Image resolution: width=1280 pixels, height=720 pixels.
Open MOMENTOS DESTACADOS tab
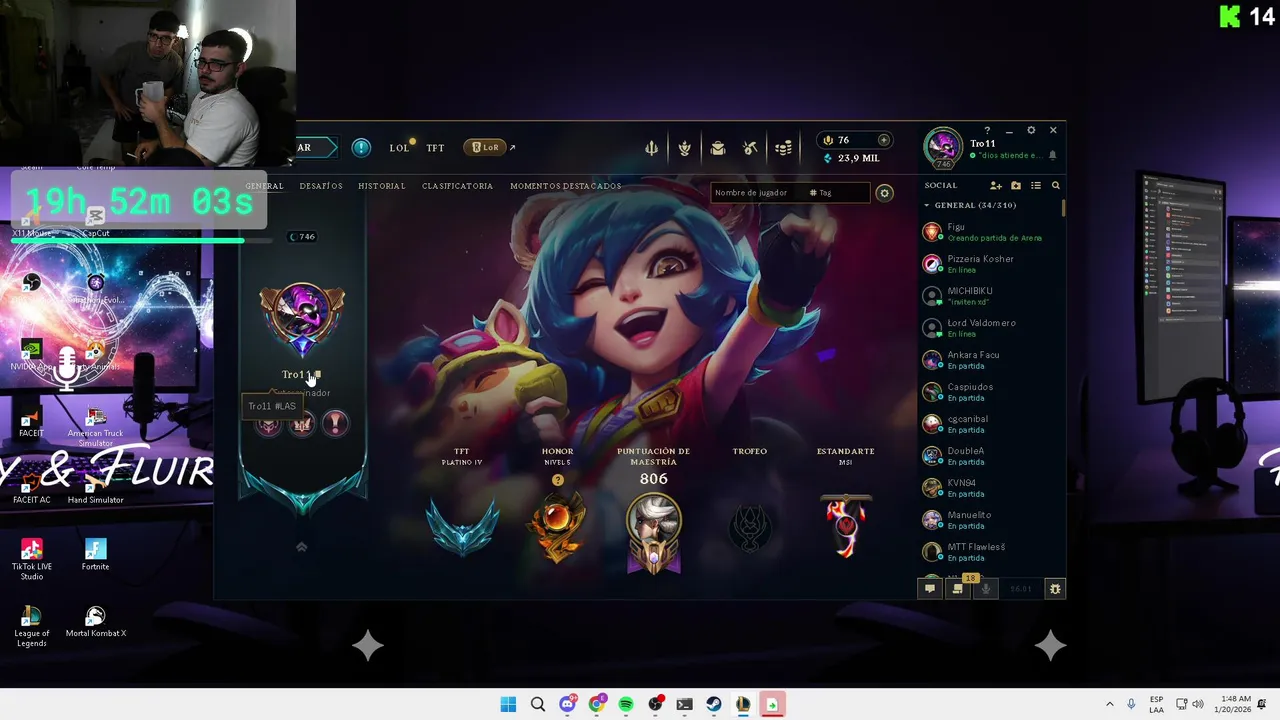pos(566,186)
